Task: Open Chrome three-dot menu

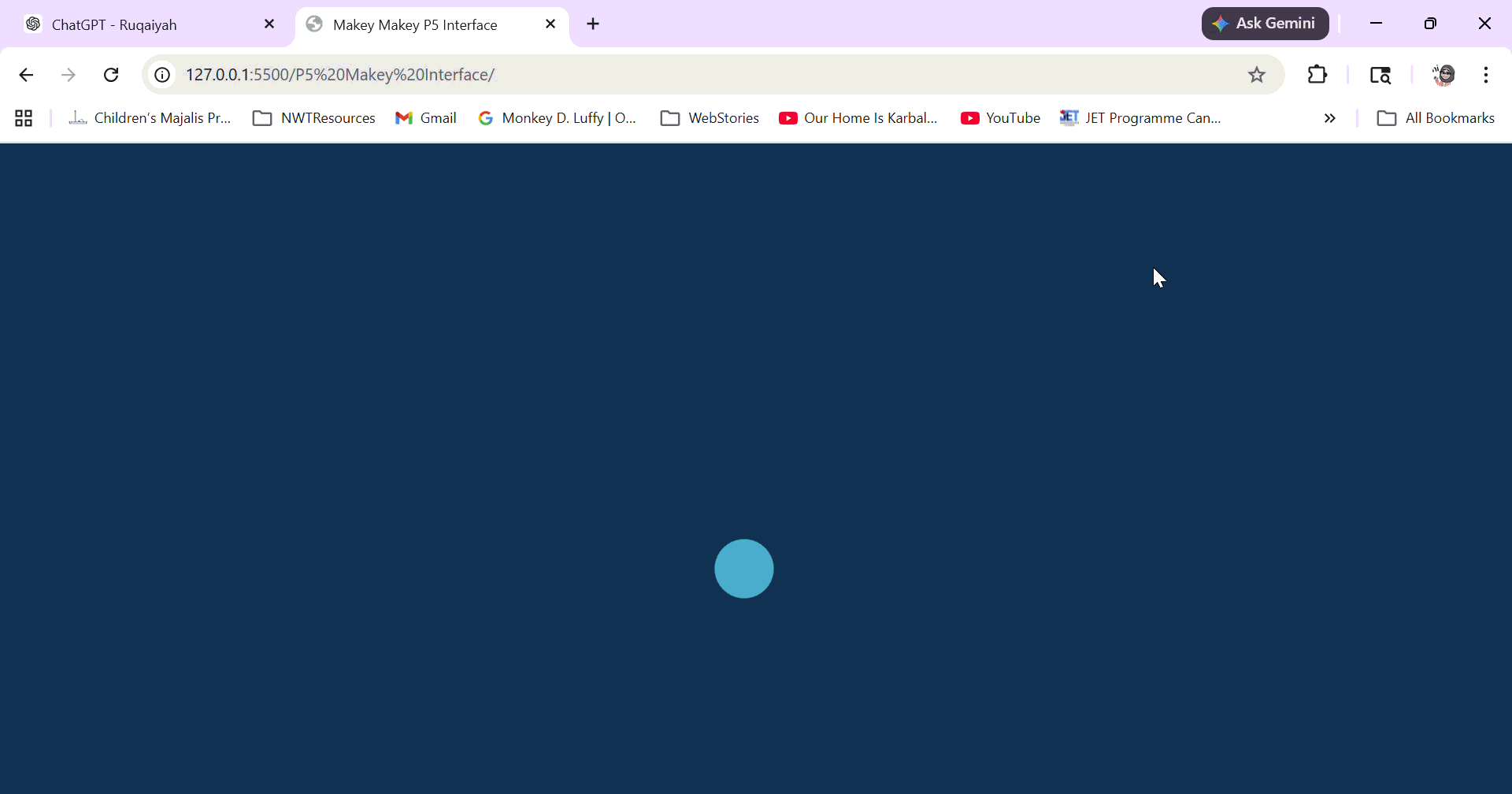Action: click(1486, 75)
